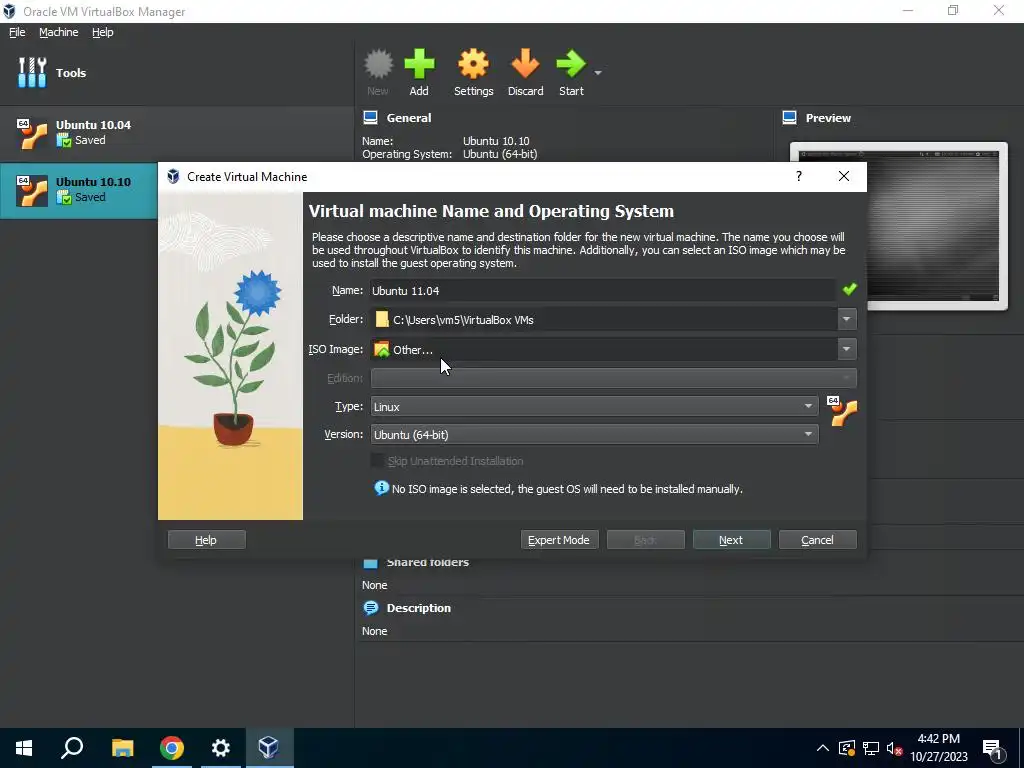The width and height of the screenshot is (1024, 768).
Task: Click the green Start arrow icon
Action: pyautogui.click(x=571, y=64)
